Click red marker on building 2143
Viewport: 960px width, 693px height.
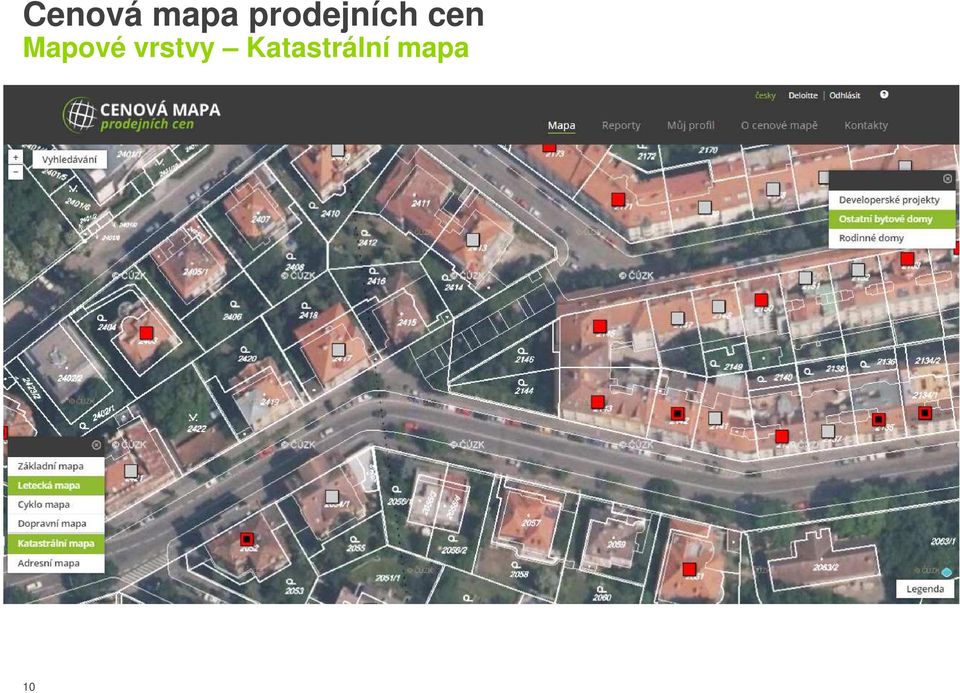point(598,402)
